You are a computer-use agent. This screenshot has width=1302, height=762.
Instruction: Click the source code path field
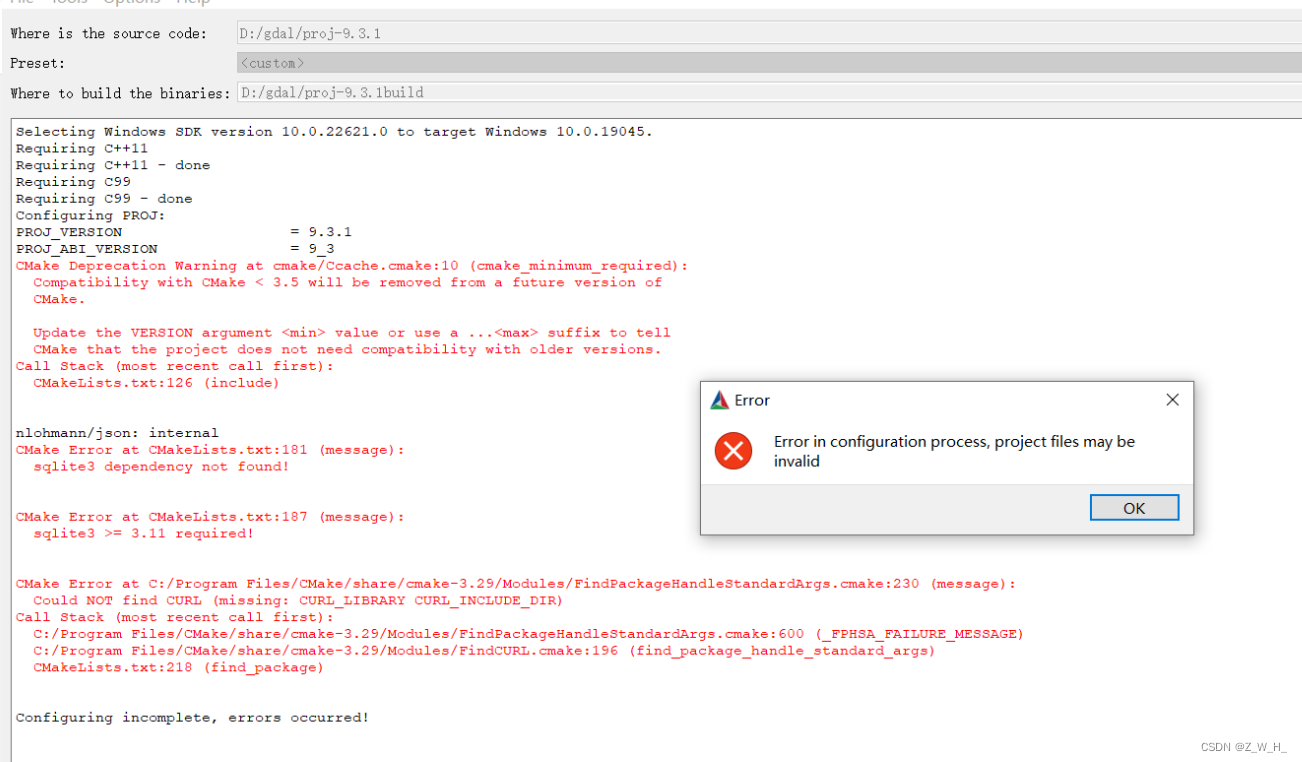click(769, 33)
